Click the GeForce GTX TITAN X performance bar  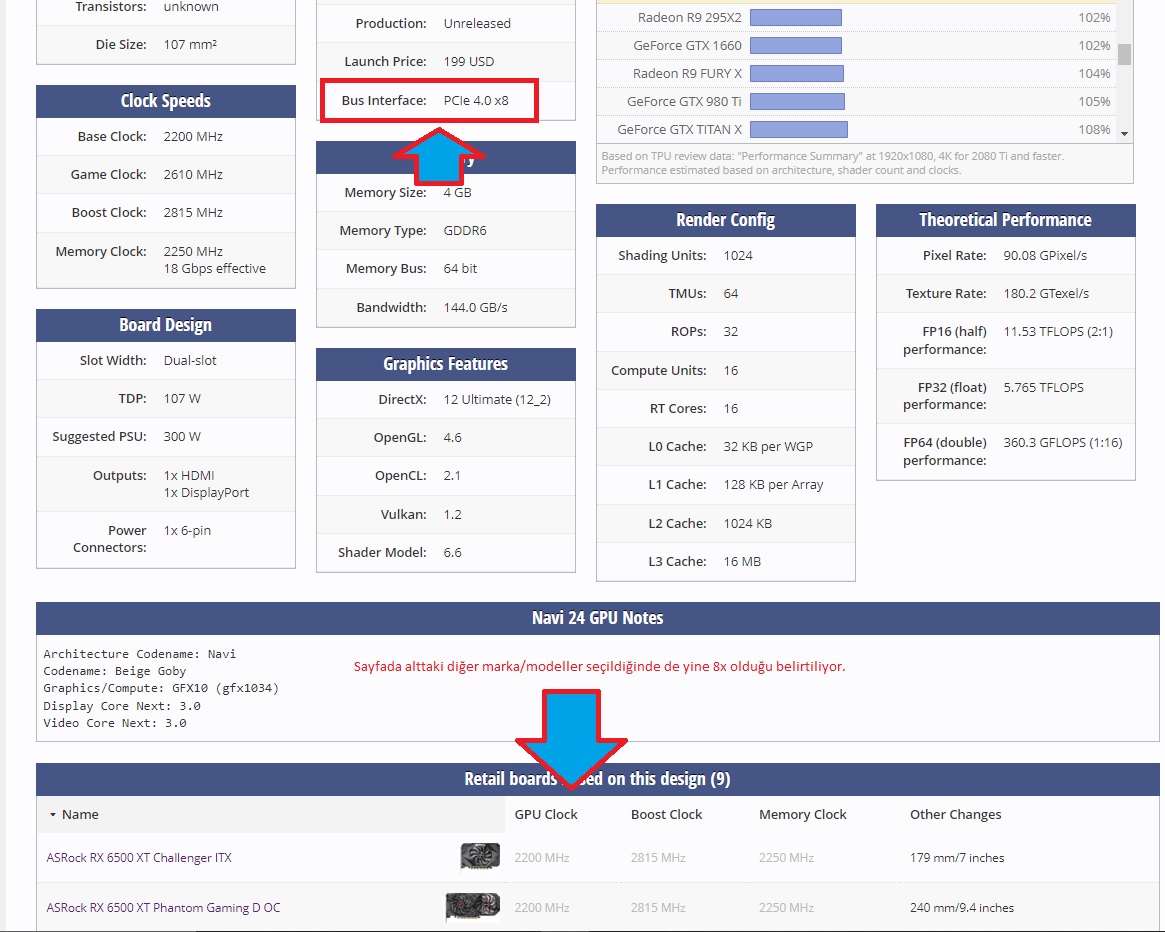click(799, 129)
